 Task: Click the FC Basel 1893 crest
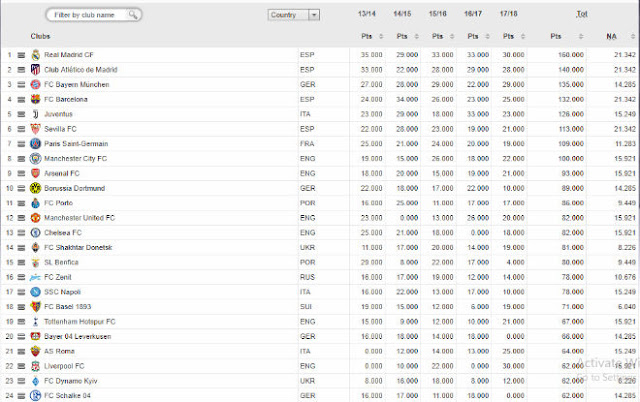pyautogui.click(x=36, y=307)
